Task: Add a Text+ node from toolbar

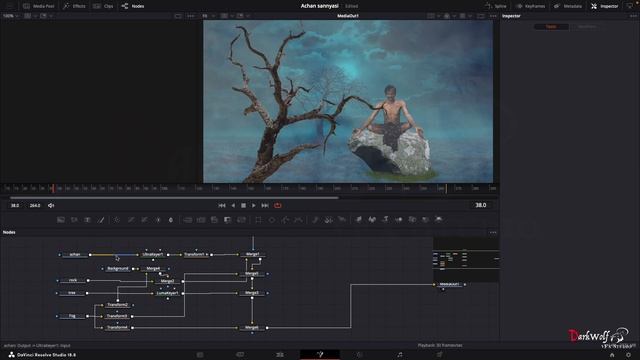Action: [x=87, y=220]
